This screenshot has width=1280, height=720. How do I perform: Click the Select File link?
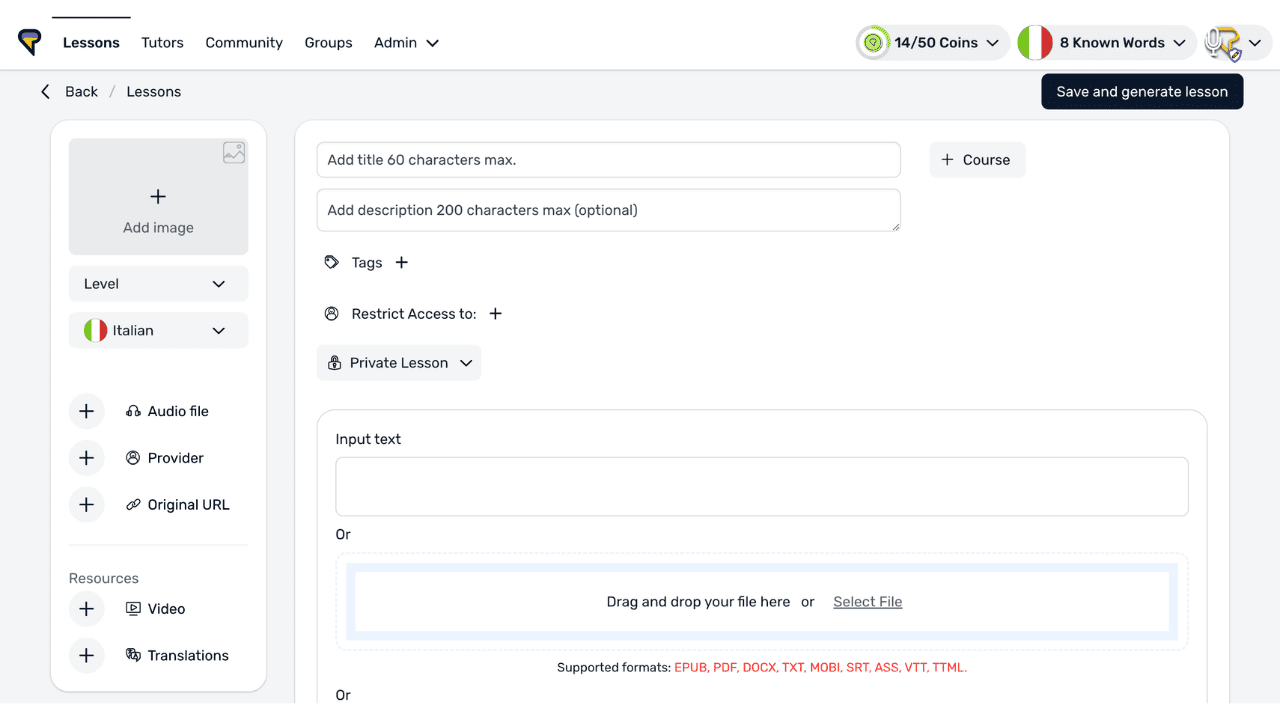point(867,602)
